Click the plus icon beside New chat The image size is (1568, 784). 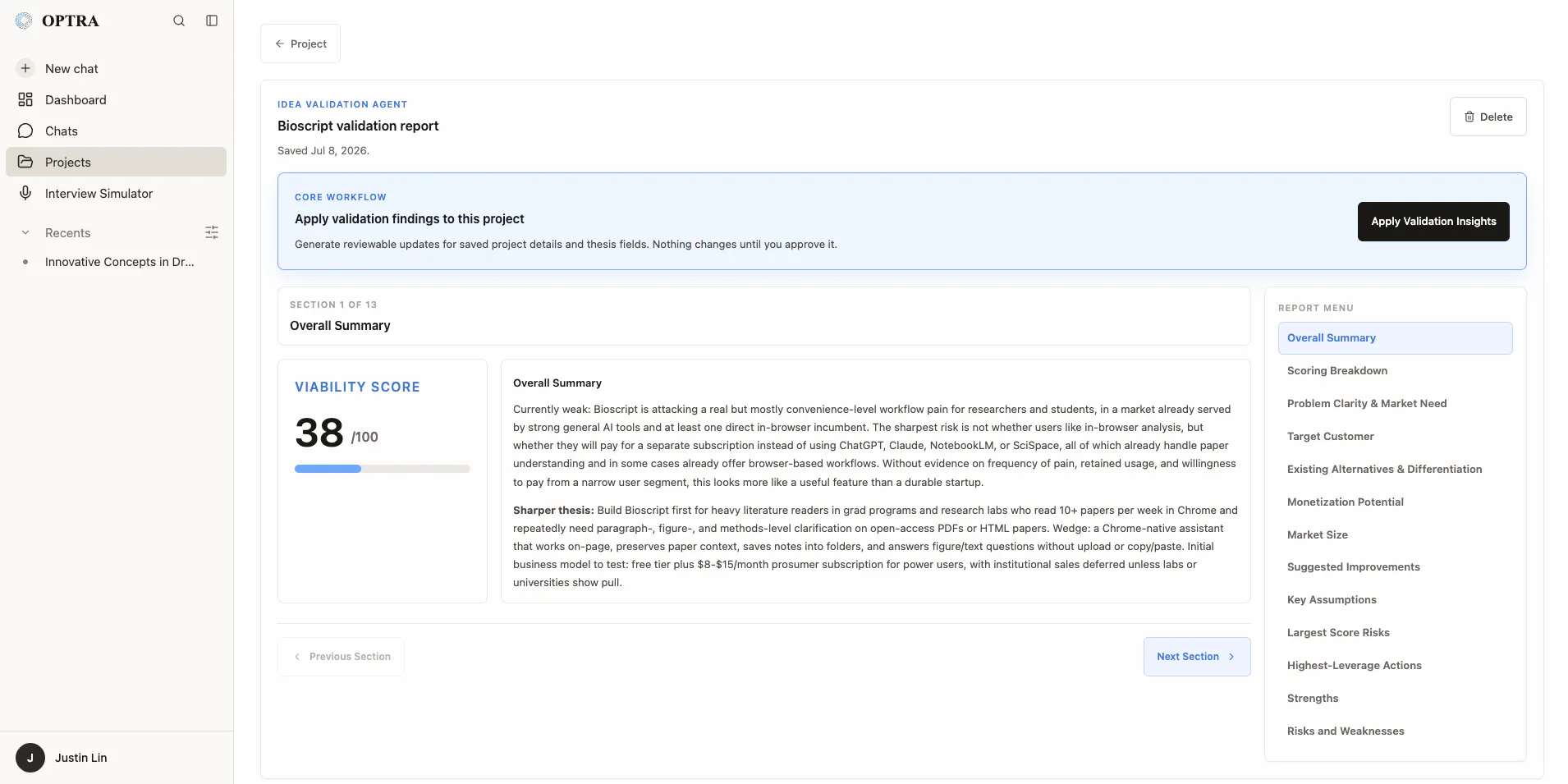[x=25, y=68]
